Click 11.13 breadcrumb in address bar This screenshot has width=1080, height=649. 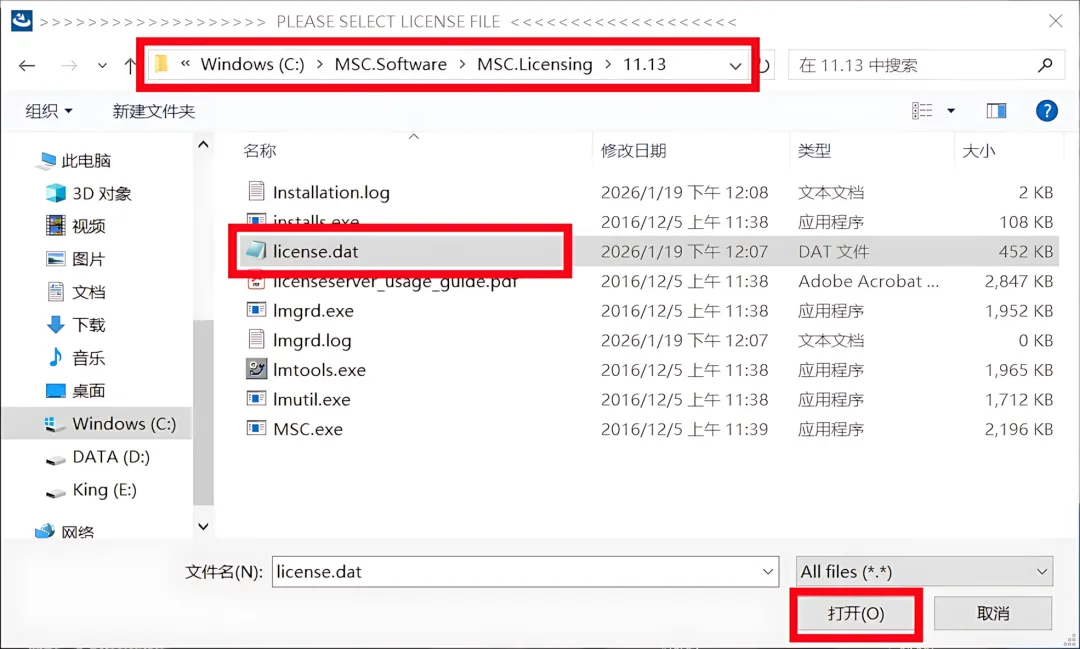point(645,65)
